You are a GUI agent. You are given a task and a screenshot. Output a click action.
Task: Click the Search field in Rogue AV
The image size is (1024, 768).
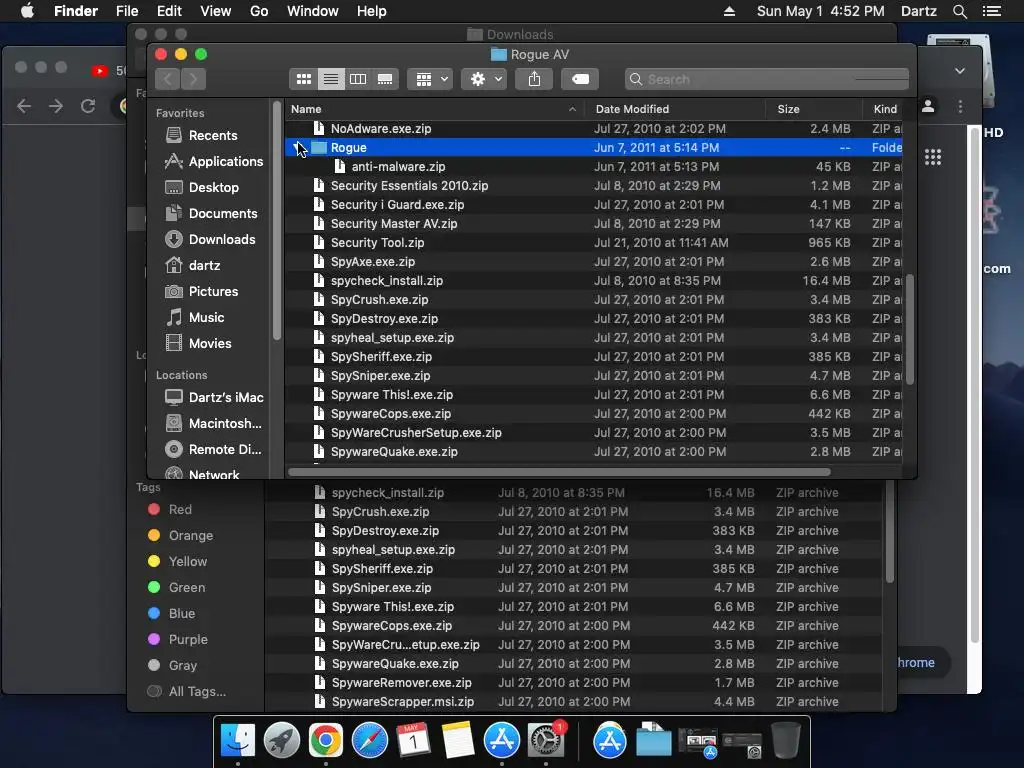point(767,79)
